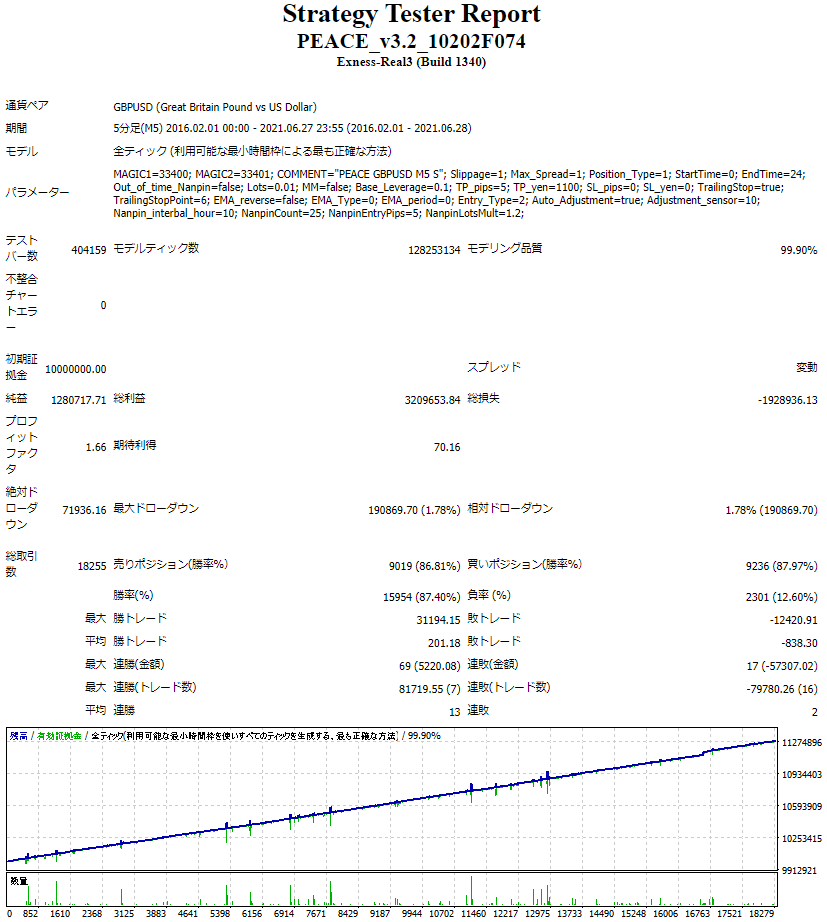Select short positions value 9019 (86.81%)

(x=424, y=566)
